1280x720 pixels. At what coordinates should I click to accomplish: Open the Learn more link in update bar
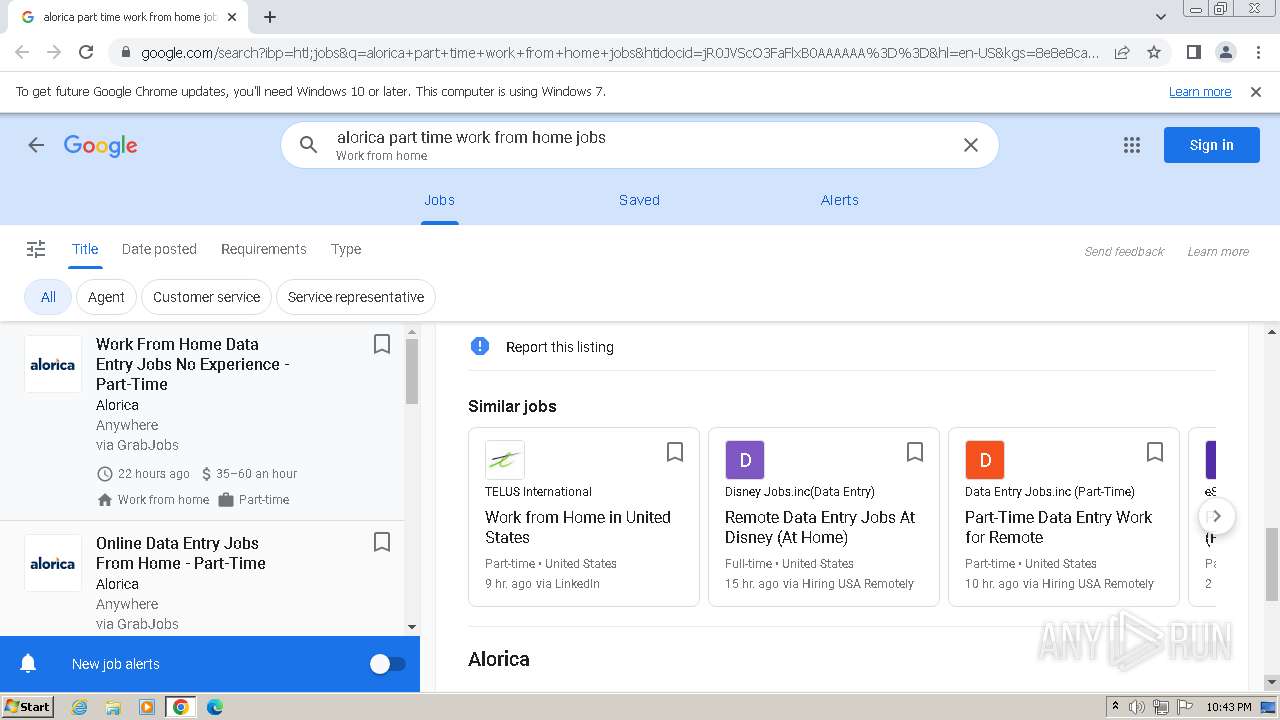click(1200, 91)
